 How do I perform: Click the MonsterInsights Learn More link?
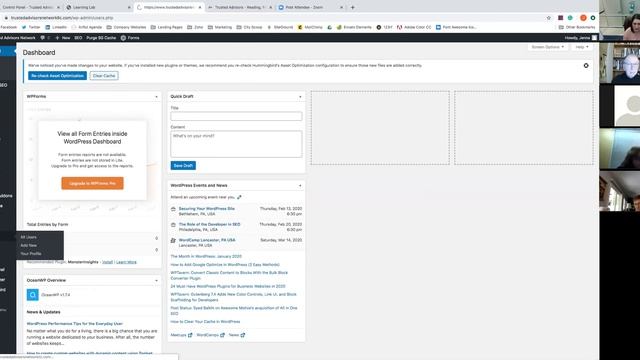tap(127, 262)
